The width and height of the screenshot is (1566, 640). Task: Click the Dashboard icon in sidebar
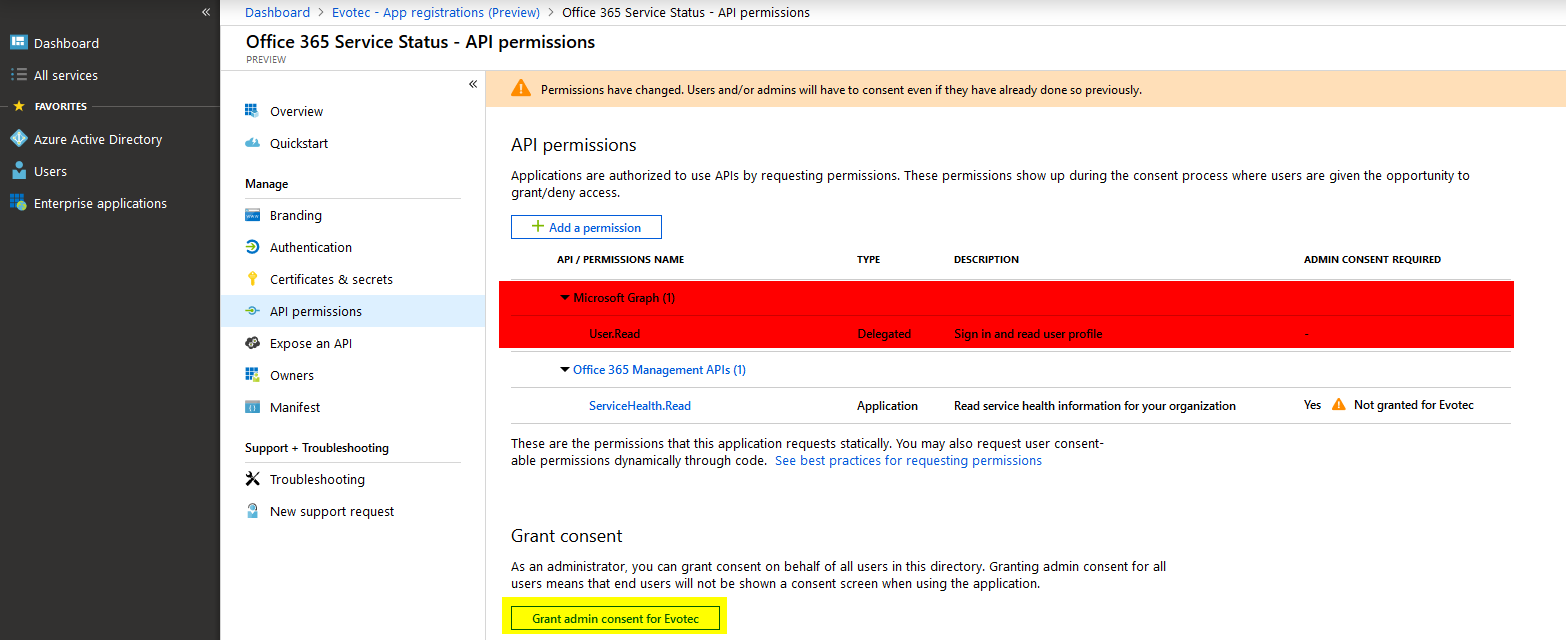(x=18, y=43)
